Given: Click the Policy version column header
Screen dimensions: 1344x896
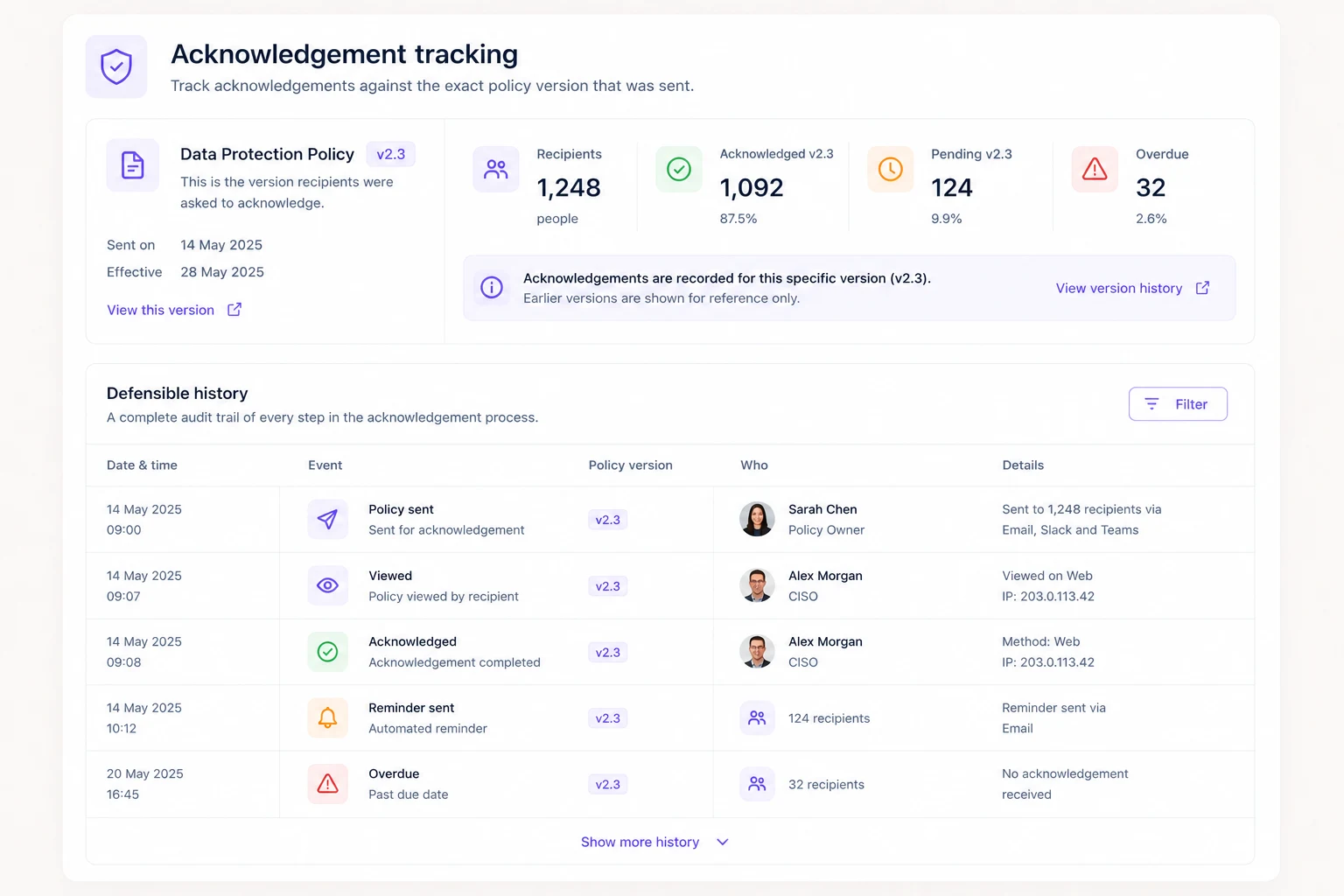Looking at the screenshot, I should coord(631,465).
